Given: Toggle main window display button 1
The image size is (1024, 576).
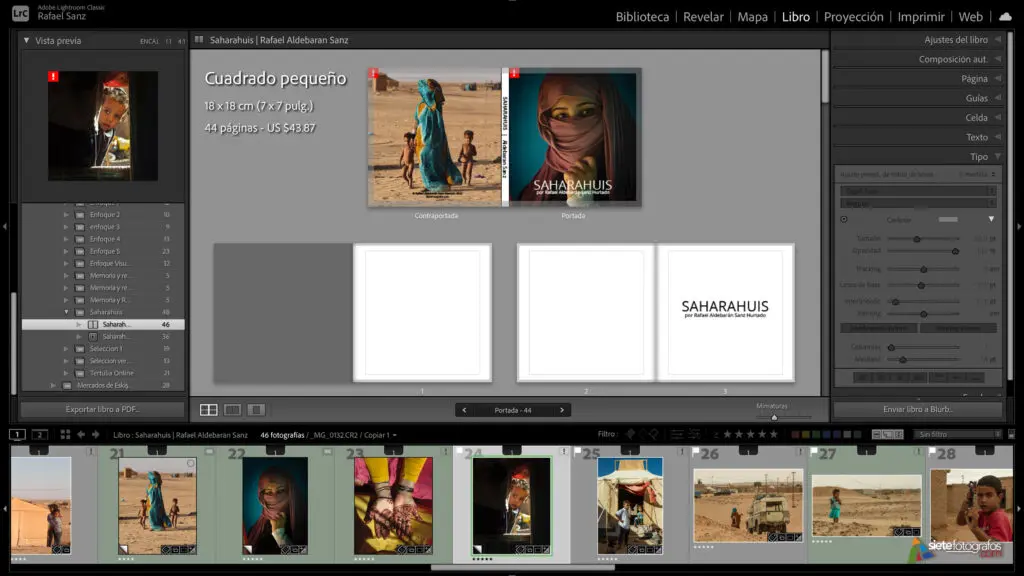Looking at the screenshot, I should point(18,435).
